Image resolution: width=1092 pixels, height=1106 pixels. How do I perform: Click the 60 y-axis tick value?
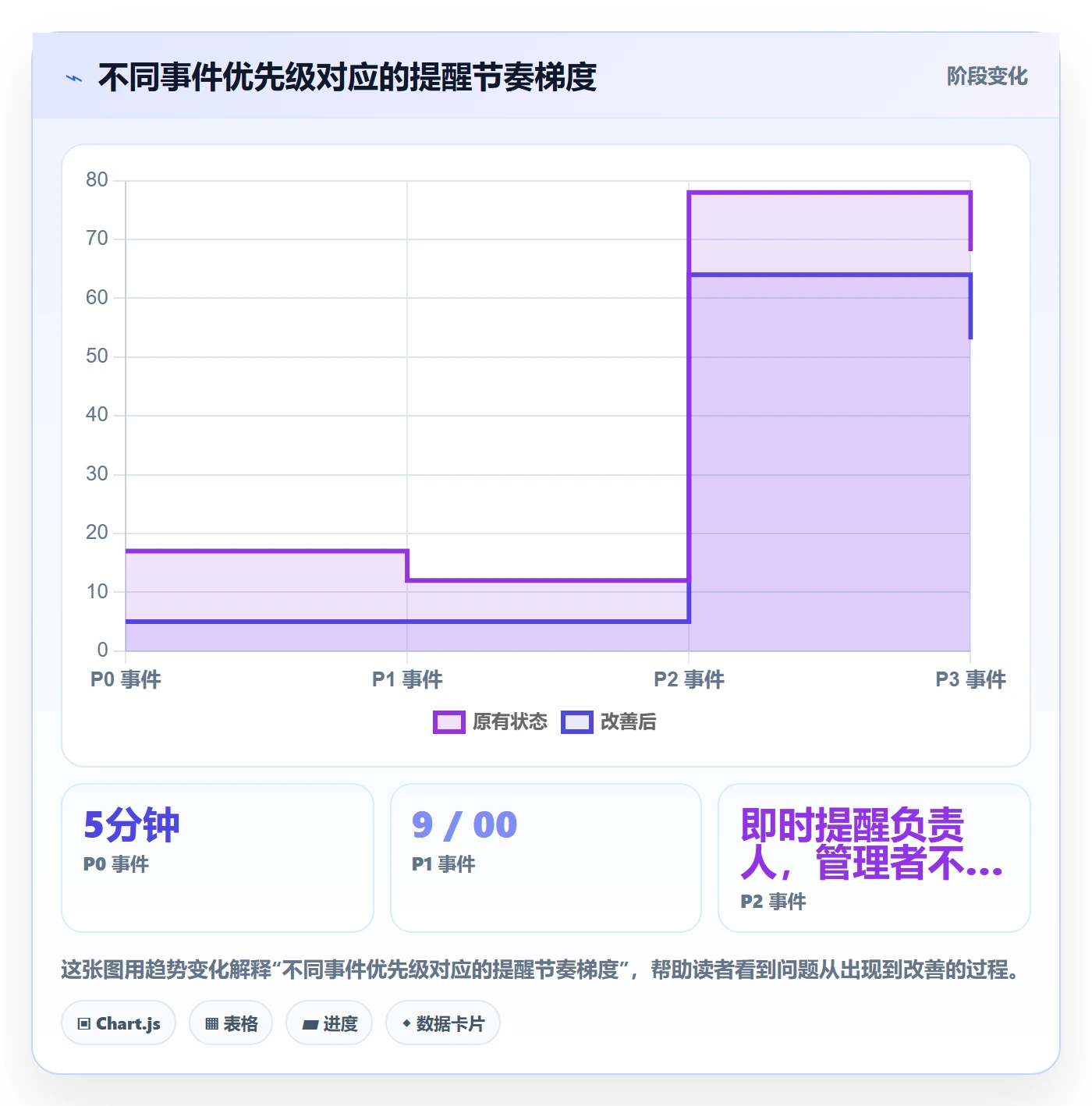point(97,298)
